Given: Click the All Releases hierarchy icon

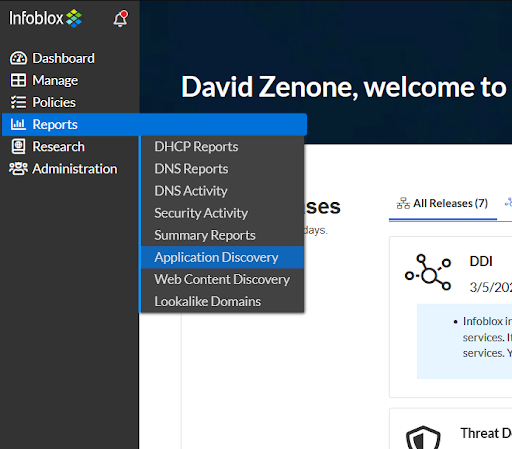Looking at the screenshot, I should 403,203.
